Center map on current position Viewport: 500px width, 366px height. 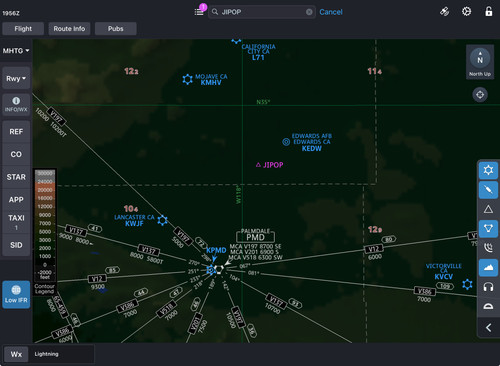[x=480, y=95]
